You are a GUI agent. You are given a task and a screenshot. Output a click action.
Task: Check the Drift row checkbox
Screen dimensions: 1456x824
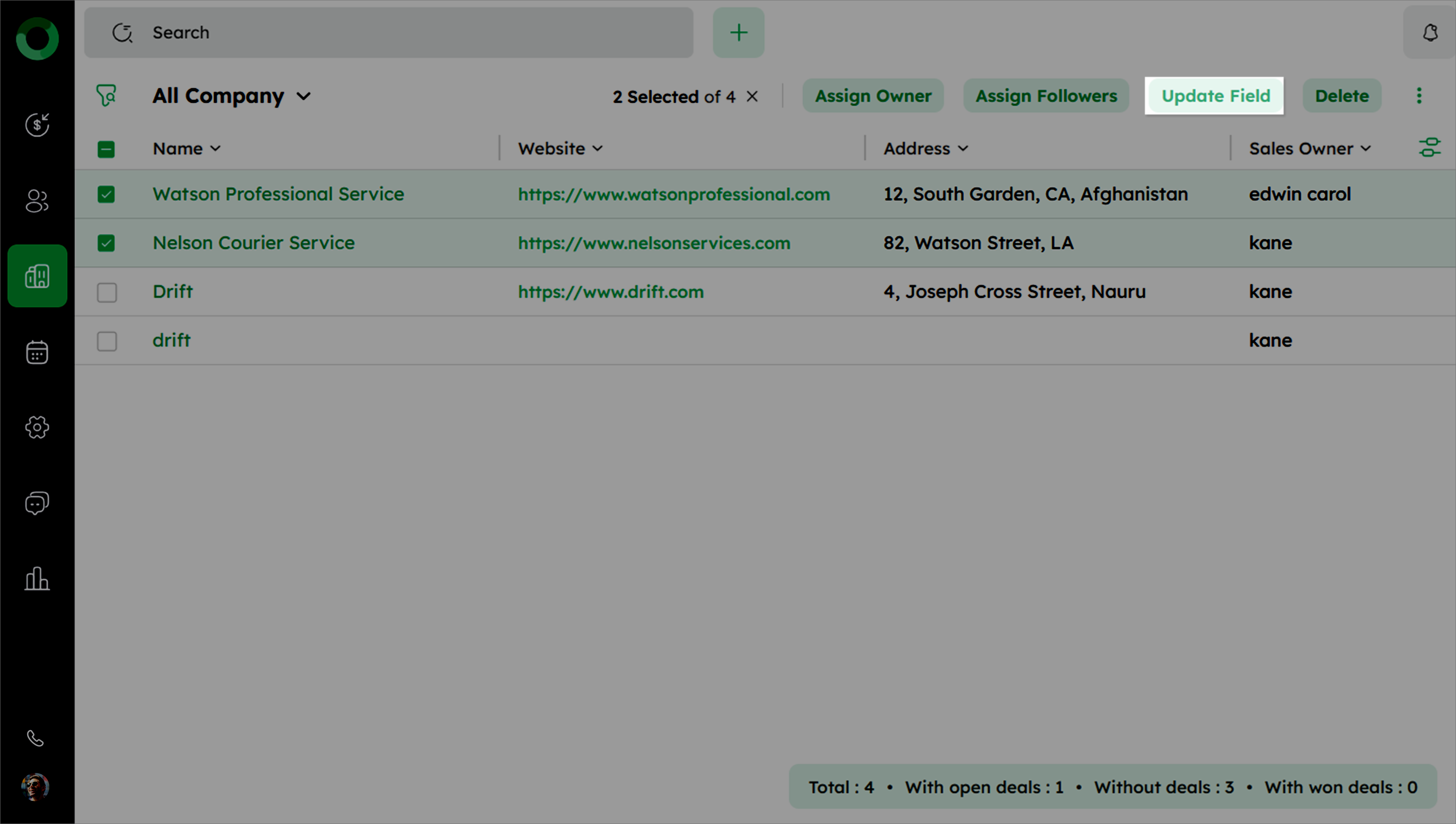(106, 293)
